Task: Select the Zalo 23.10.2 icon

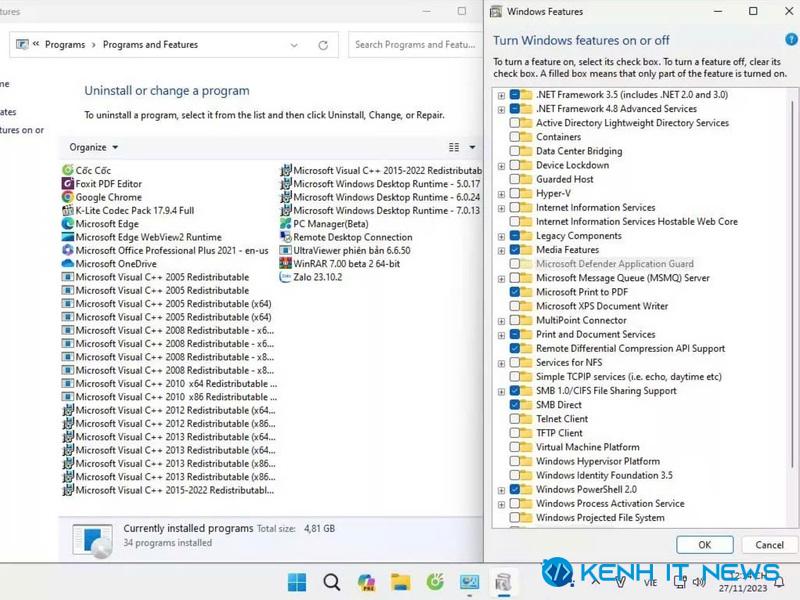Action: [286, 277]
